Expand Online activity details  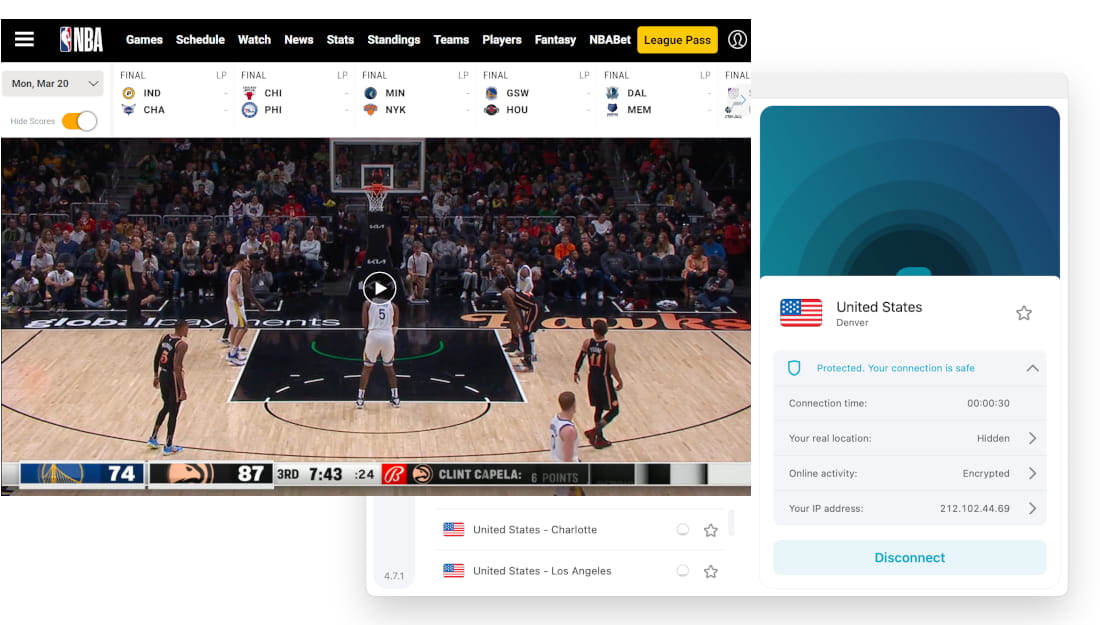tap(1033, 473)
